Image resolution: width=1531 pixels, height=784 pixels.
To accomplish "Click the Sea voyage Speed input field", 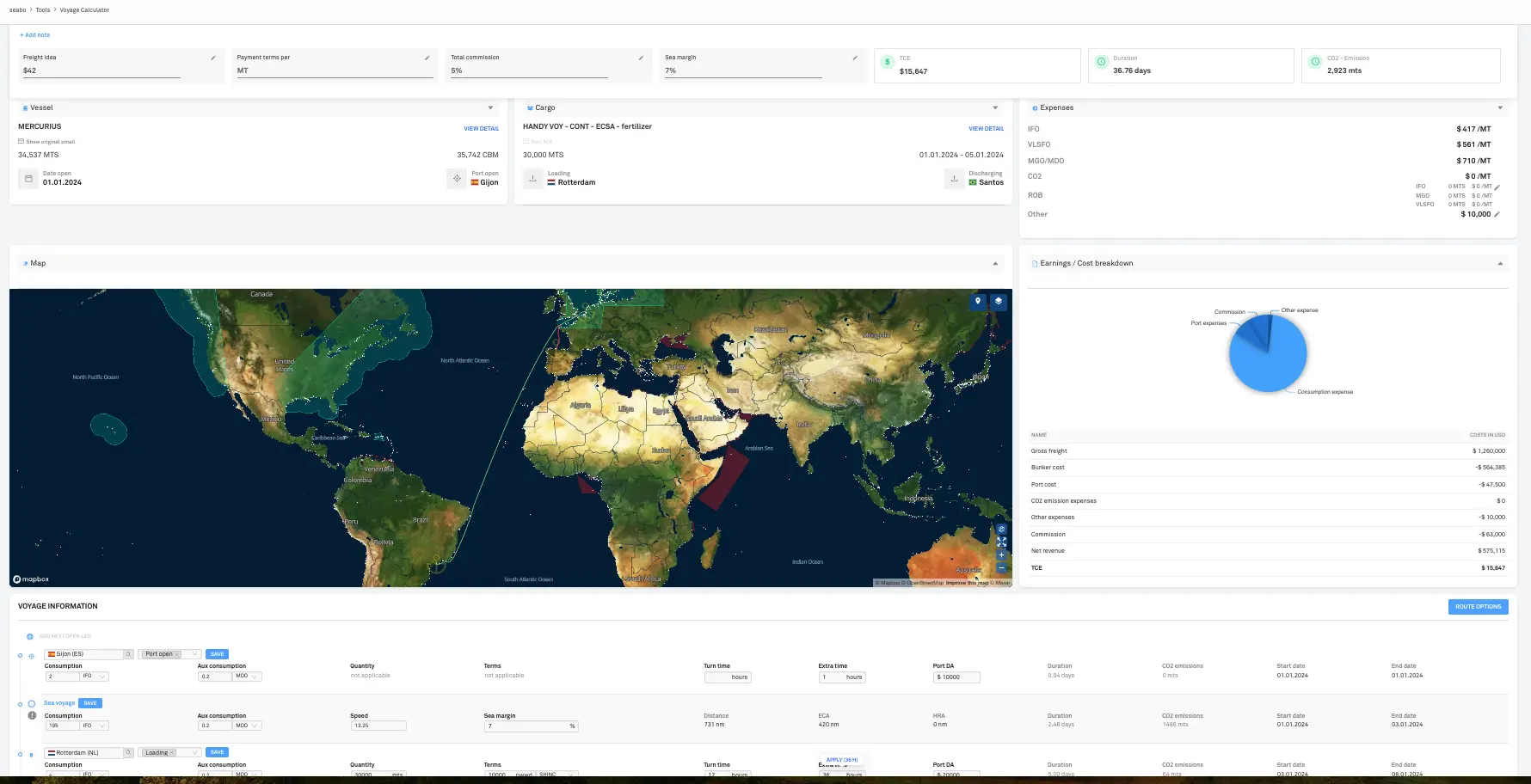I will coord(378,726).
